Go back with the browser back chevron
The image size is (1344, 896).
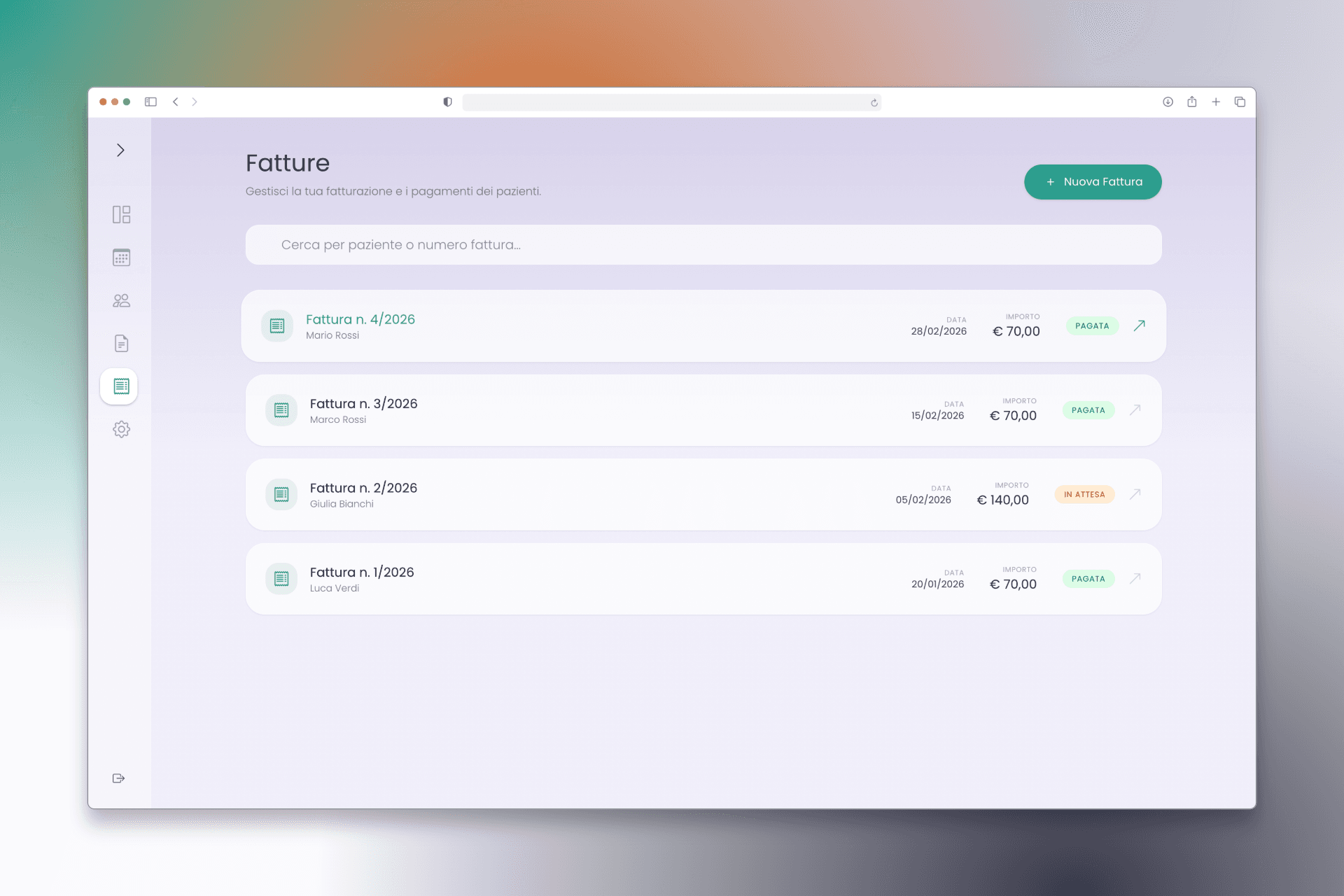click(x=176, y=102)
